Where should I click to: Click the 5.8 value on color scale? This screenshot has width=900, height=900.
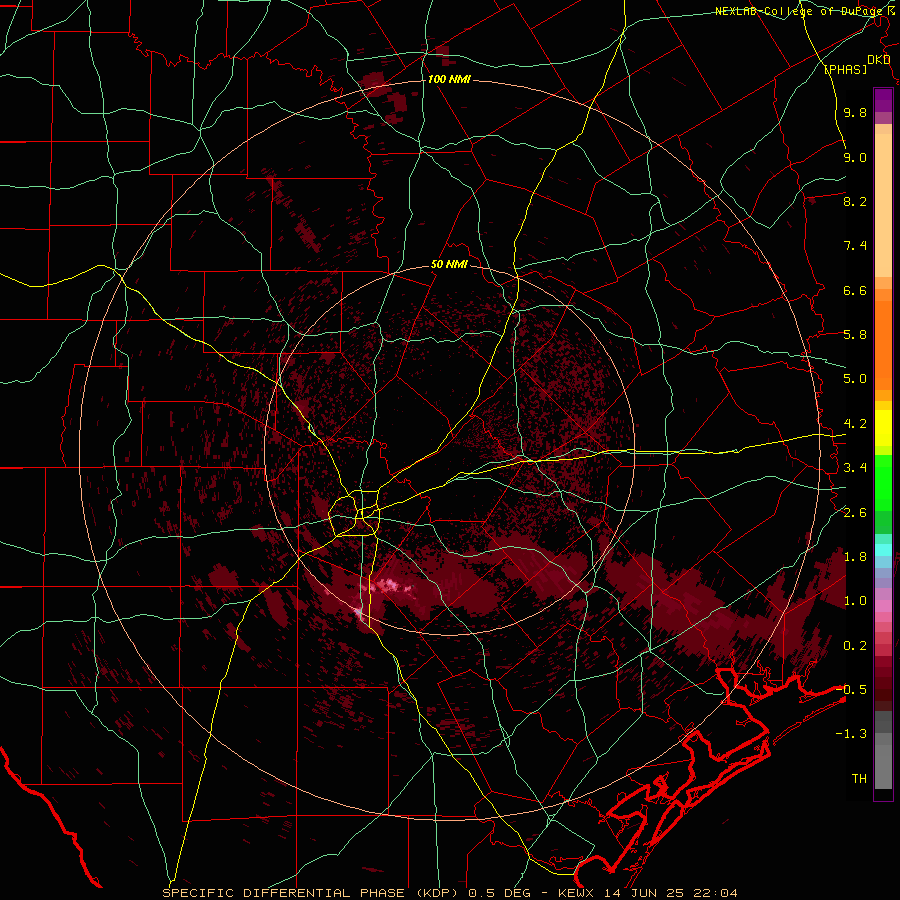[x=855, y=335]
